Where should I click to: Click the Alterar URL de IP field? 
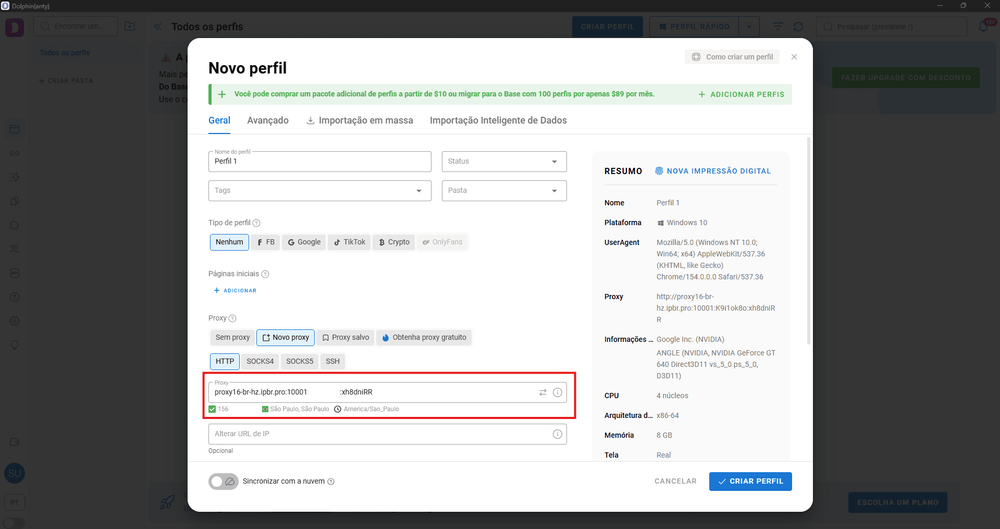click(x=387, y=434)
